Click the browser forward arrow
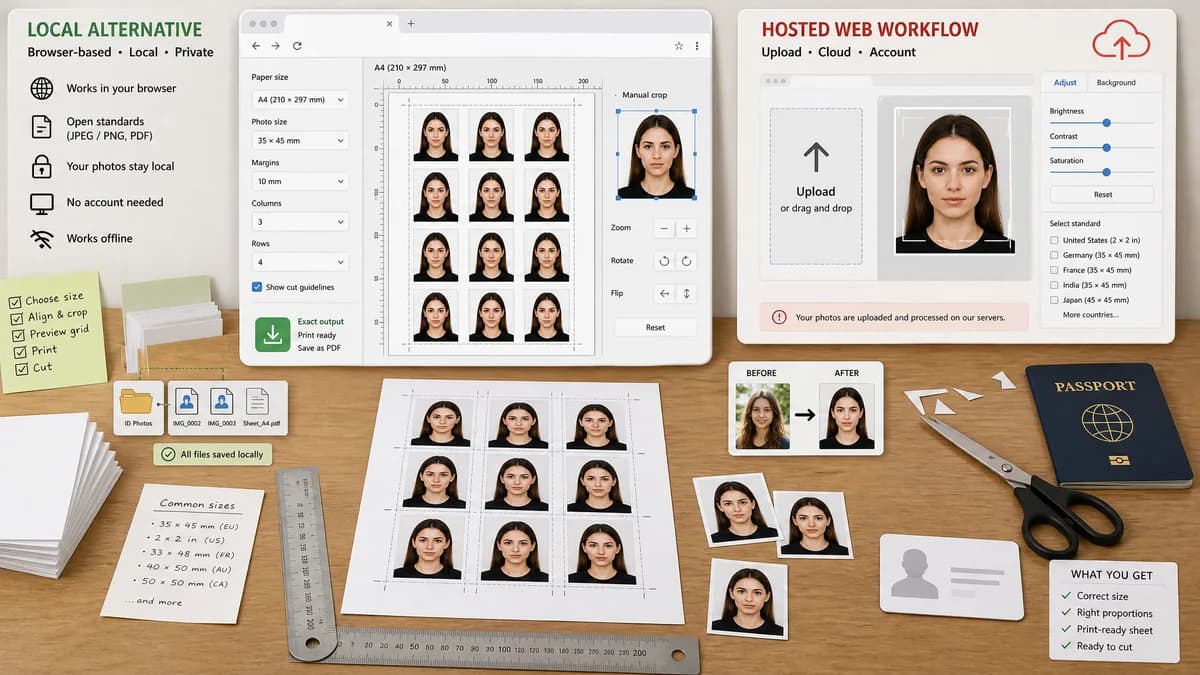Image resolution: width=1200 pixels, height=675 pixels. click(x=276, y=46)
